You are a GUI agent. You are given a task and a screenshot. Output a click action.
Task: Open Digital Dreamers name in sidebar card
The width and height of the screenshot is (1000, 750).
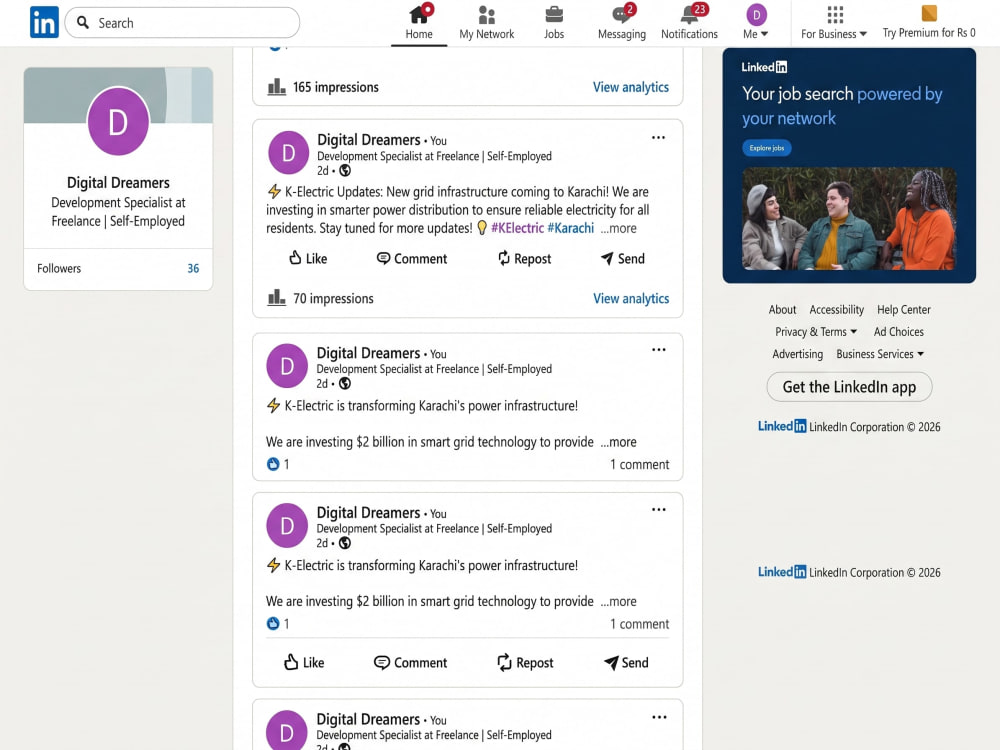coord(118,183)
